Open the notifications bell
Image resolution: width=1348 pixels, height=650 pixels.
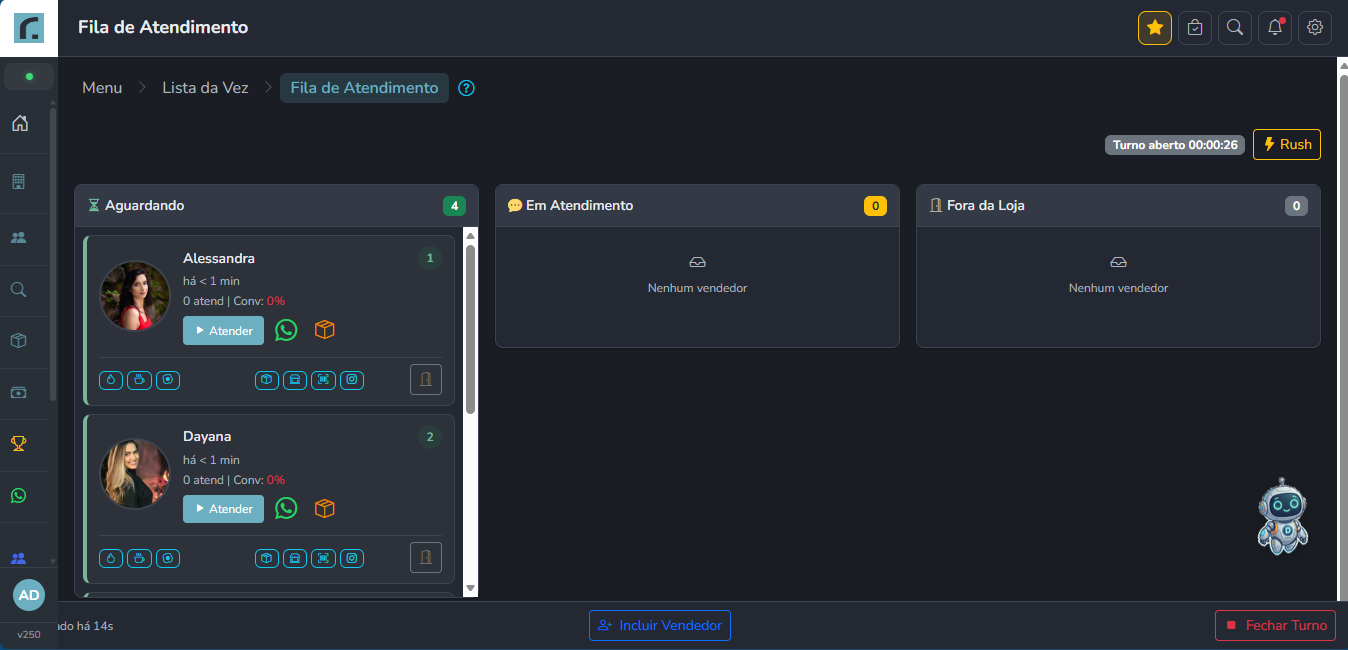pos(1275,28)
